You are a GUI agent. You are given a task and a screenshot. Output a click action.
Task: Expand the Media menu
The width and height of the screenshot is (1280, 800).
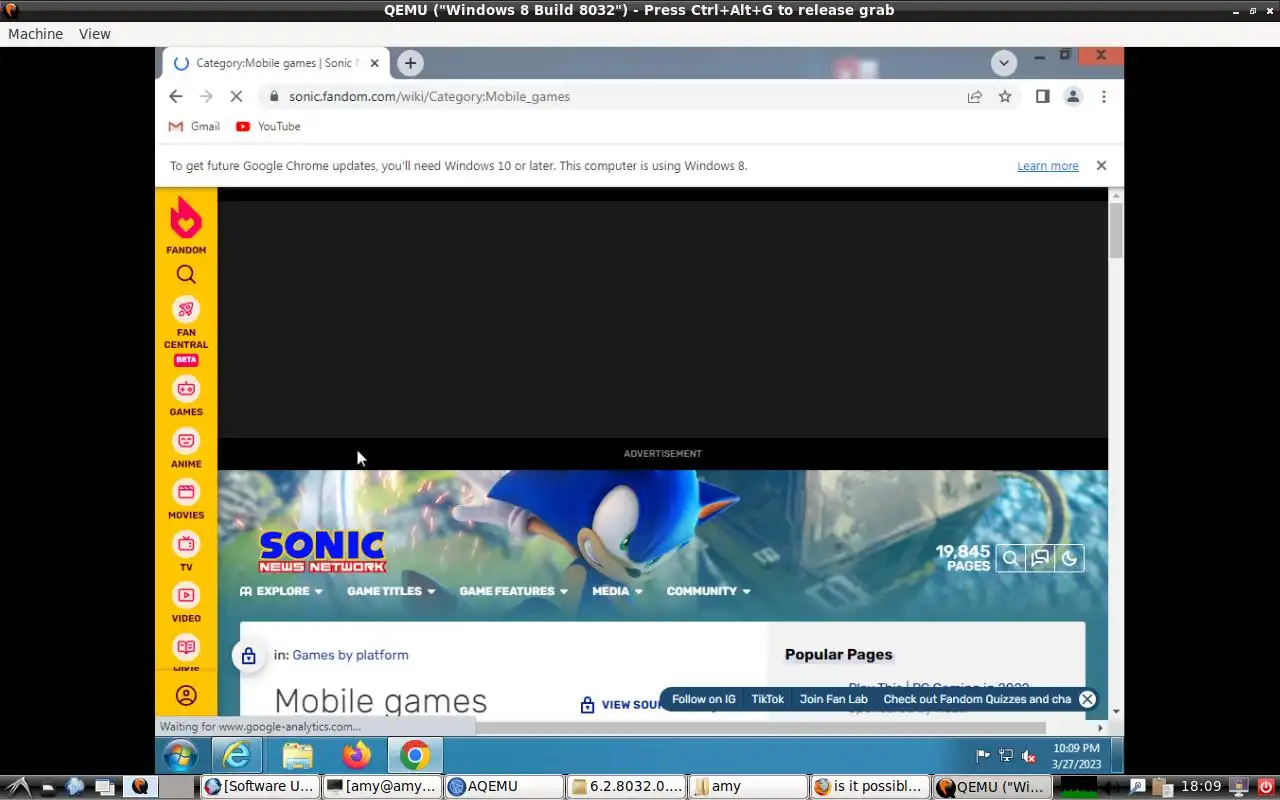coord(616,591)
